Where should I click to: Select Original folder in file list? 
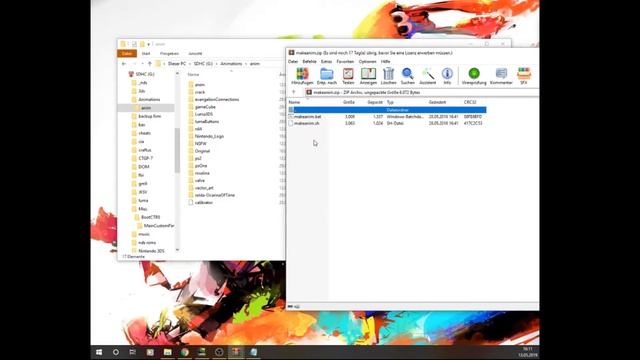(199, 151)
